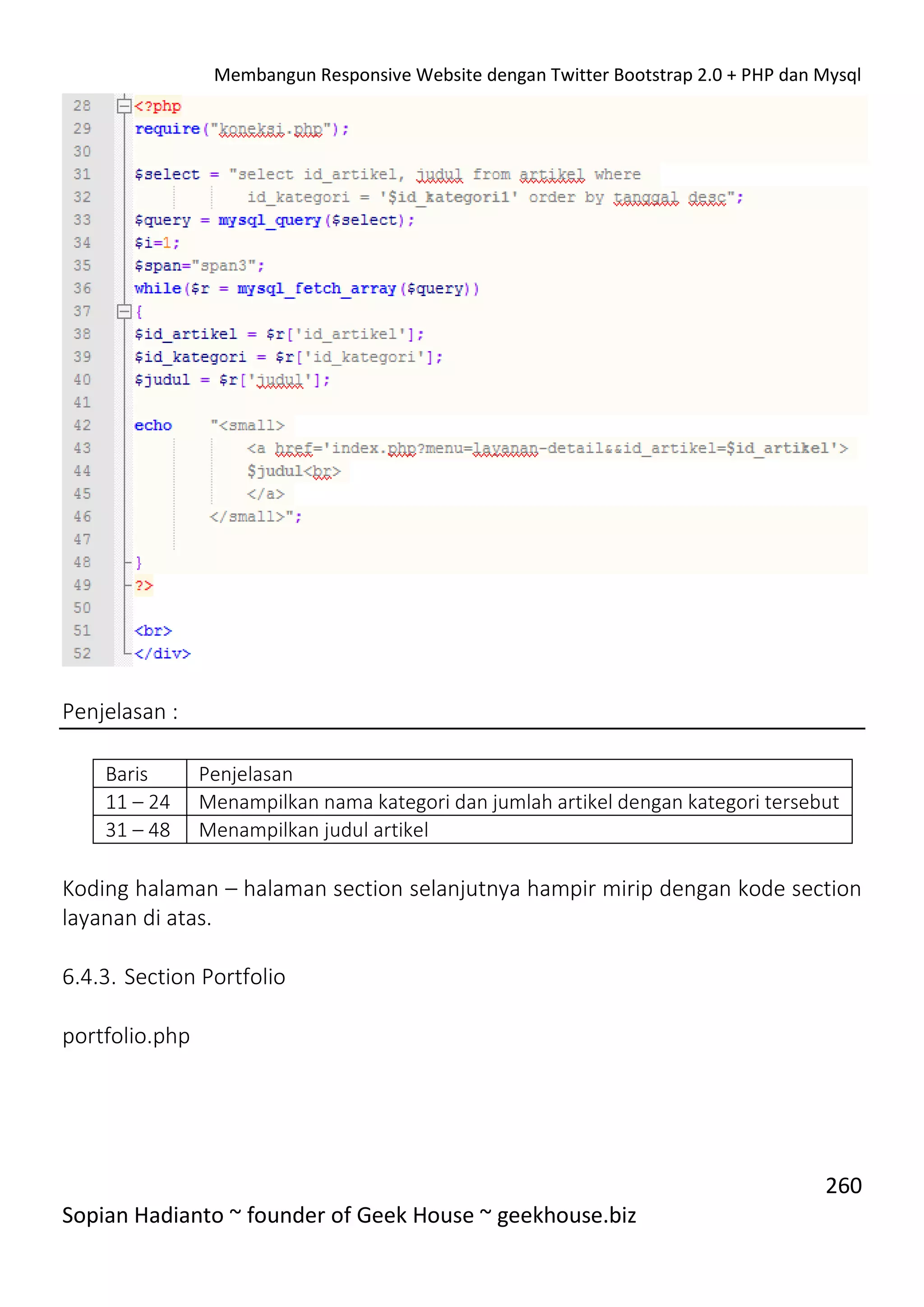Click the Menampilkan judul artikel cell
This screenshot has height=1307, width=924.
[519, 830]
